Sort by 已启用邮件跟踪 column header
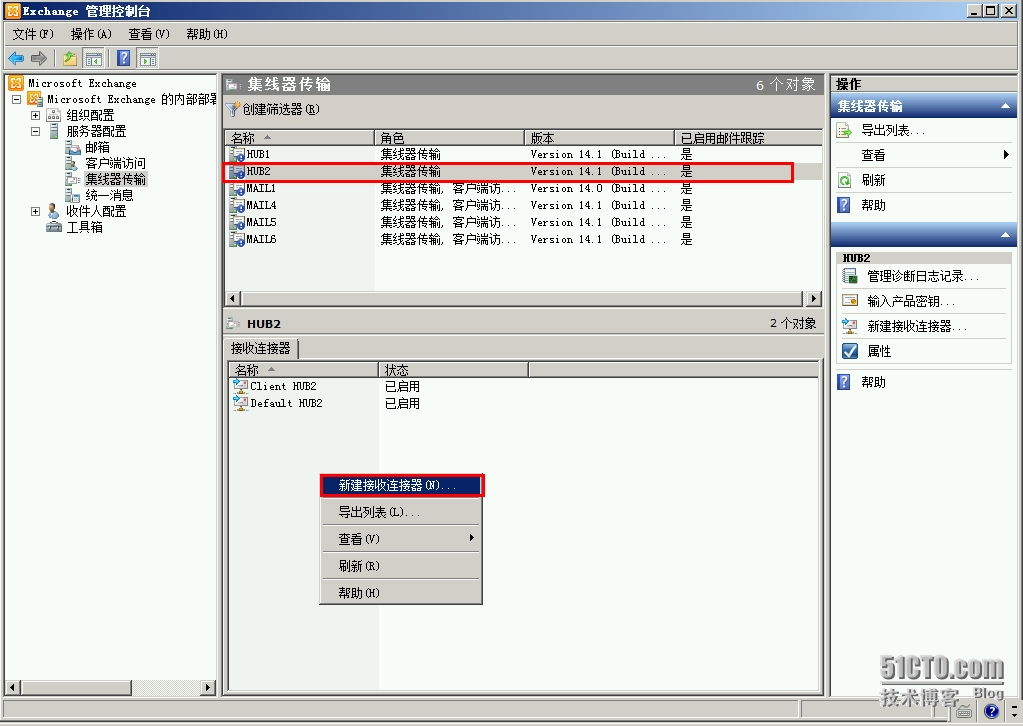This screenshot has height=726, width=1023. point(748,138)
